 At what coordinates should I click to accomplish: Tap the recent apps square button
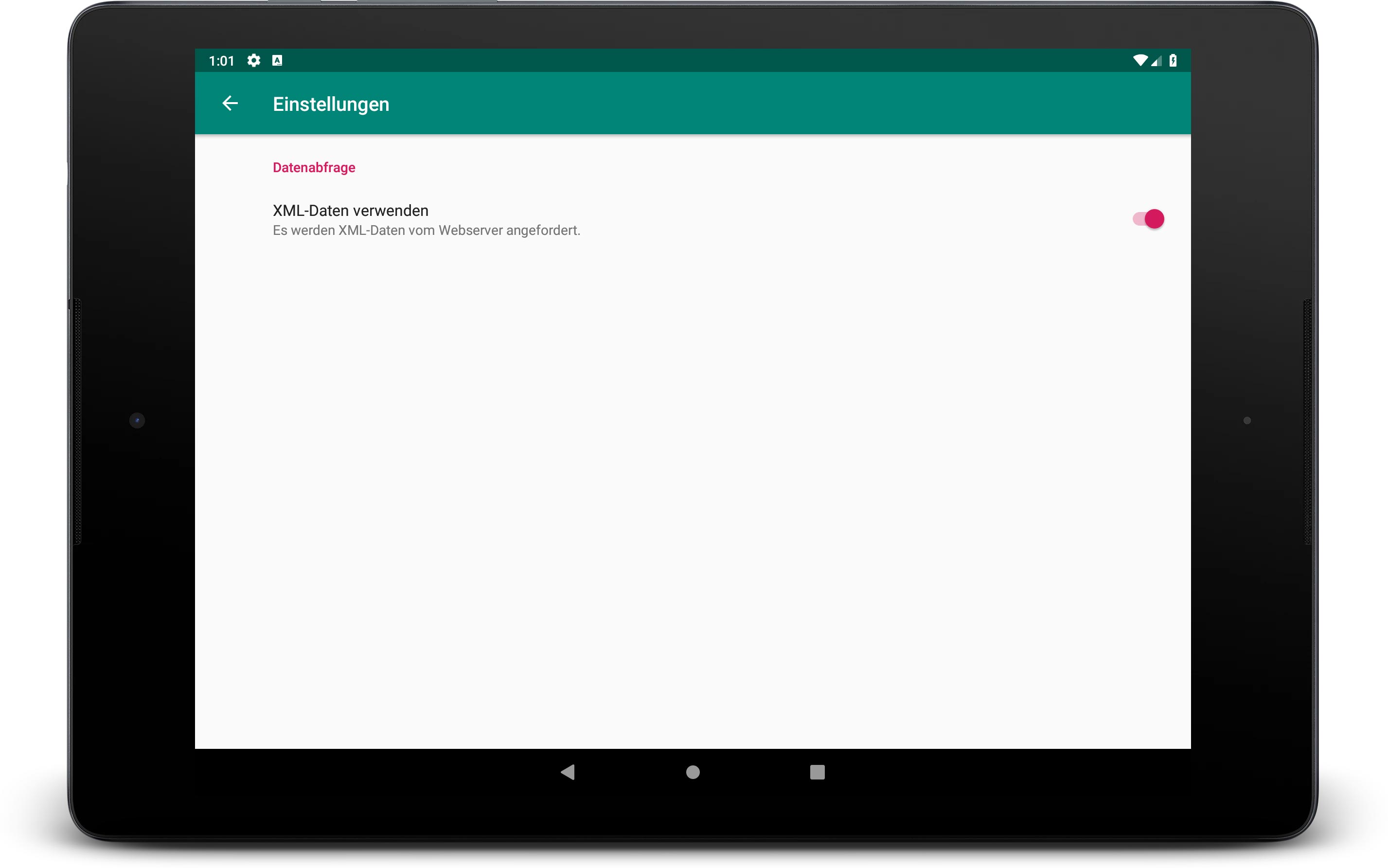coord(817,772)
